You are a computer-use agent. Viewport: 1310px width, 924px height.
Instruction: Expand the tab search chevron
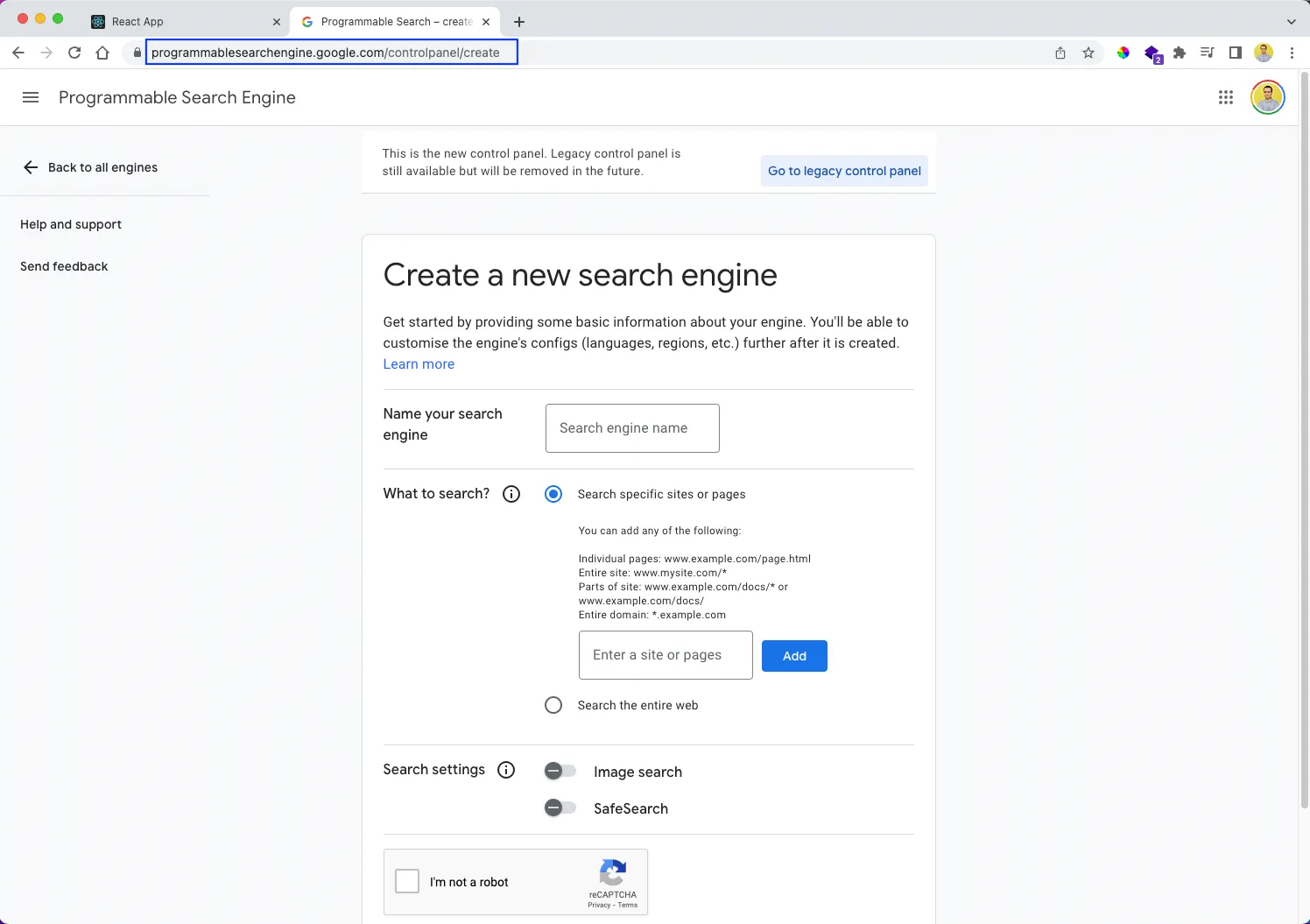[x=1291, y=21]
